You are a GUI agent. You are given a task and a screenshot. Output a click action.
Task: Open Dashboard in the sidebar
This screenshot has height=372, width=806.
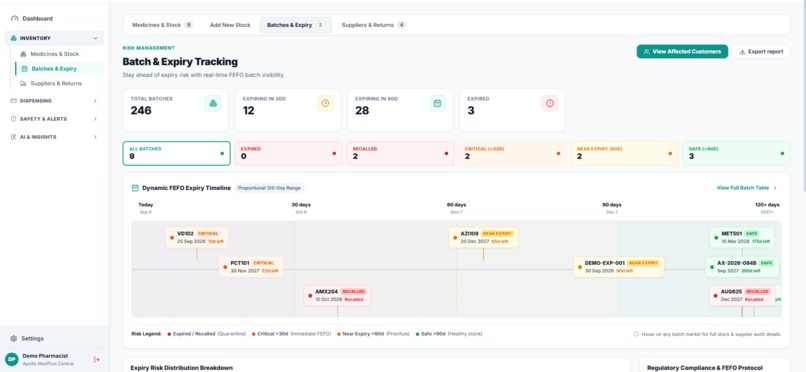coord(37,18)
